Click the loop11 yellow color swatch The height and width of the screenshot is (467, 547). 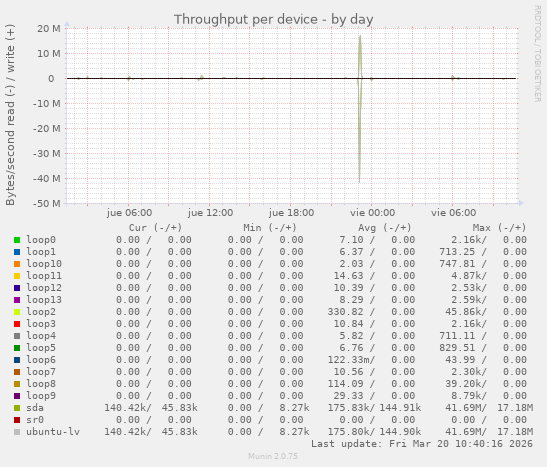pyautogui.click(x=17, y=276)
